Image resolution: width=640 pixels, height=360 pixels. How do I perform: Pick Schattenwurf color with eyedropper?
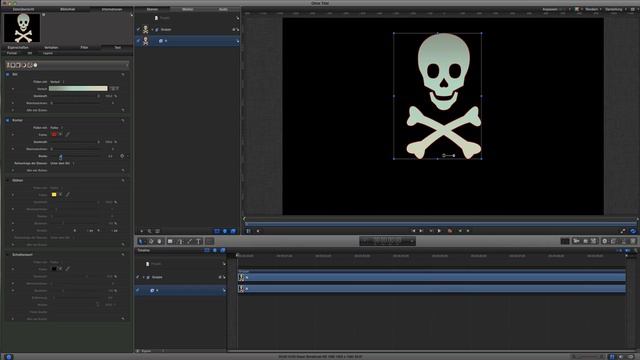pos(67,269)
